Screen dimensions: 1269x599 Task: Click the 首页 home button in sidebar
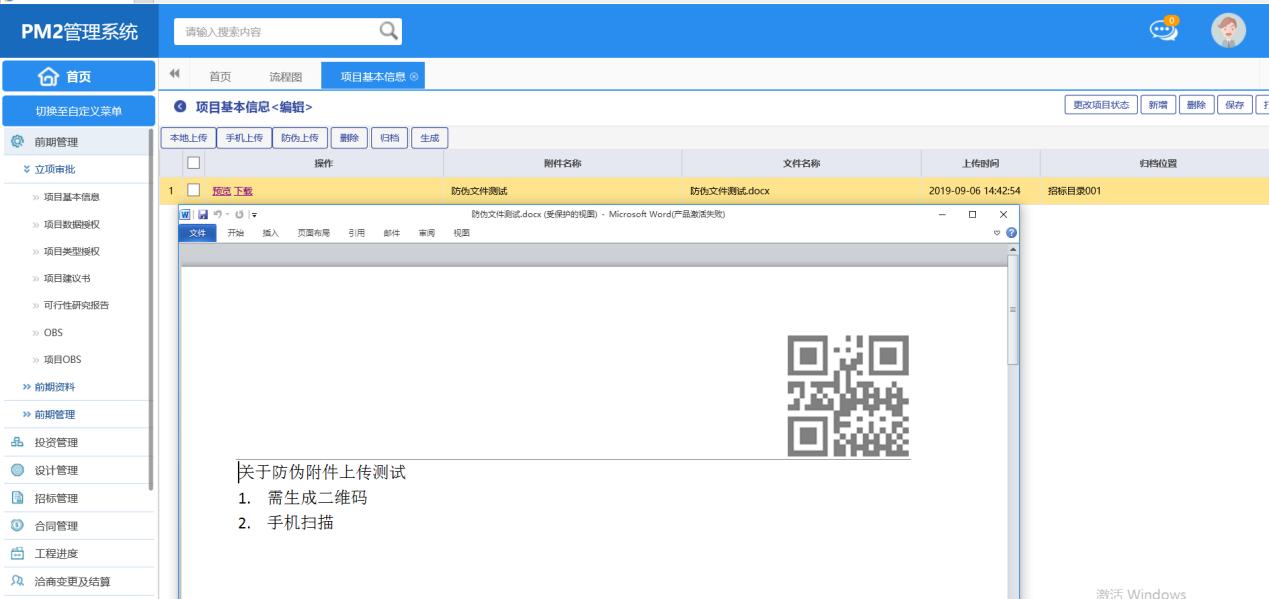[x=78, y=76]
